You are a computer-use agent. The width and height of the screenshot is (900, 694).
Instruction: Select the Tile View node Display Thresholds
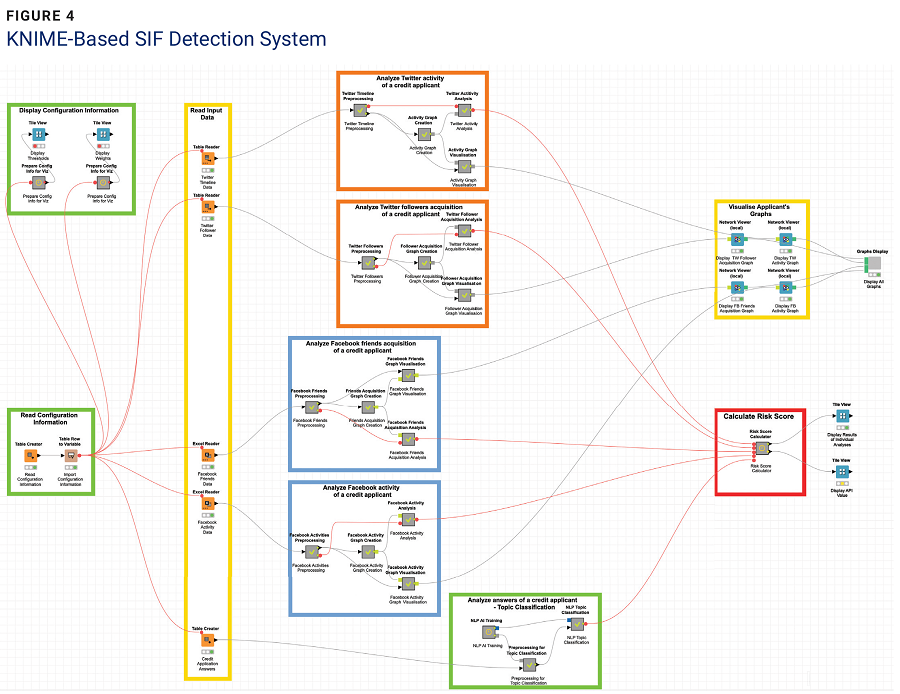click(38, 134)
